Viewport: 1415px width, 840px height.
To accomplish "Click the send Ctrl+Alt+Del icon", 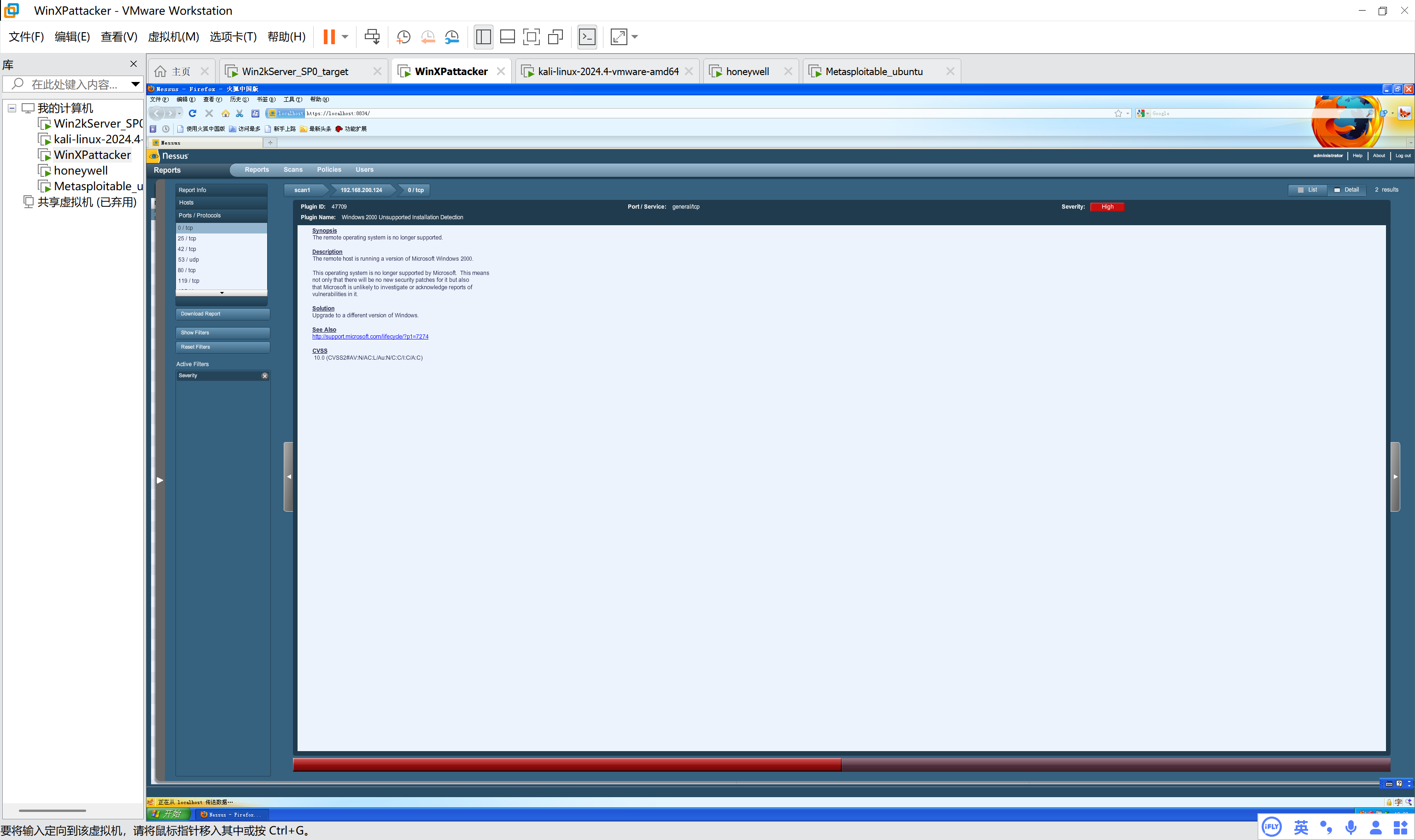I will coord(372,37).
